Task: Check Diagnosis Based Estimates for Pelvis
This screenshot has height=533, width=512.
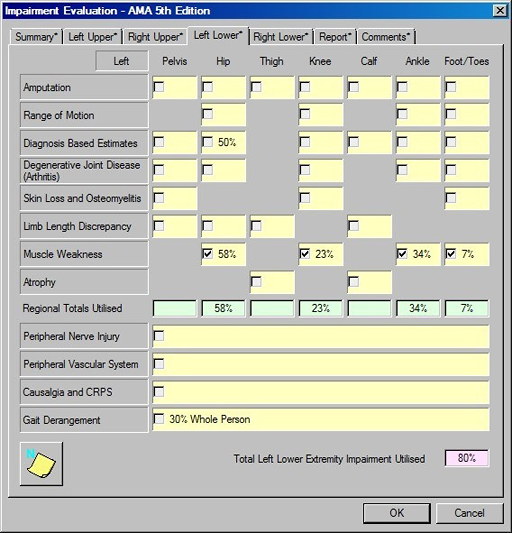Action: 159,142
